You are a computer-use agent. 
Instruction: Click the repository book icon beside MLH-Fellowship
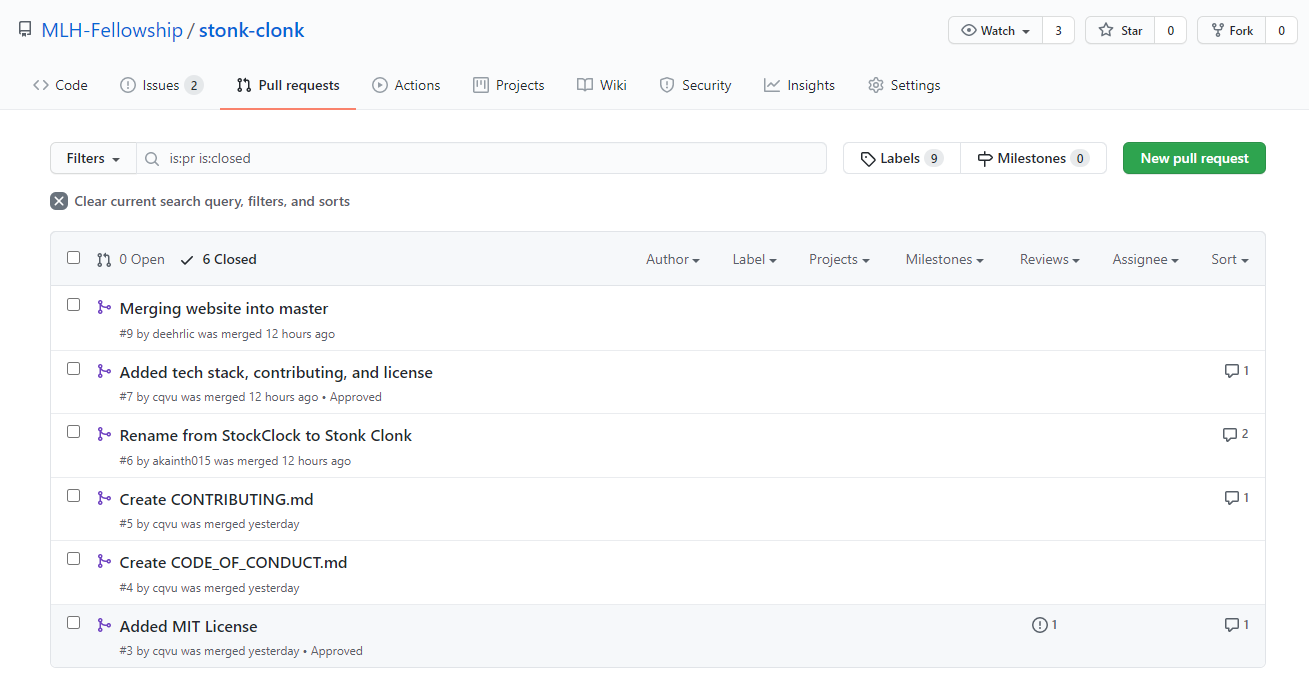pos(25,30)
